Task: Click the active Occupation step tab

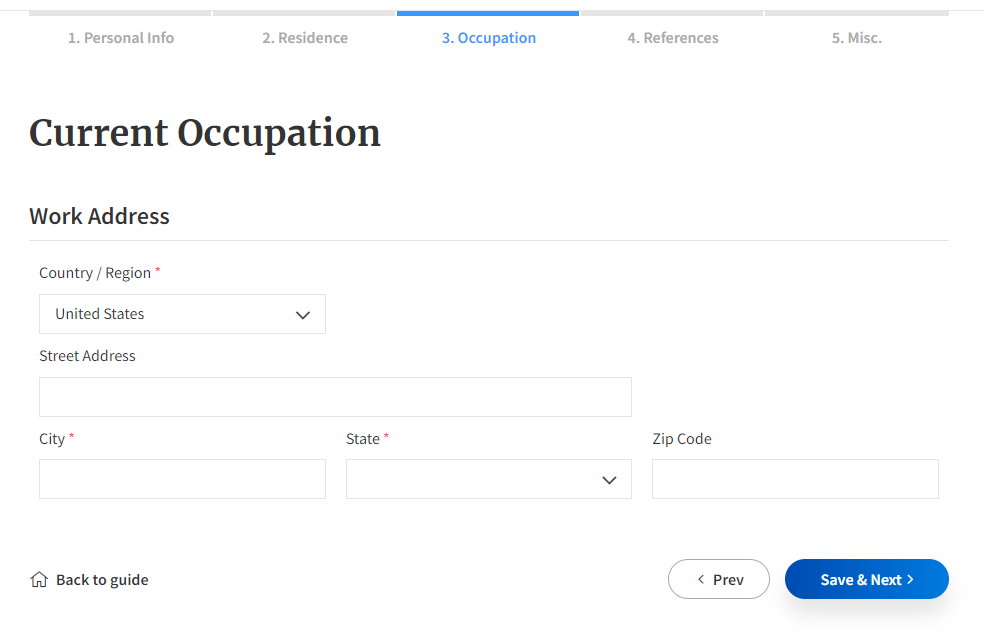Action: click(x=488, y=38)
